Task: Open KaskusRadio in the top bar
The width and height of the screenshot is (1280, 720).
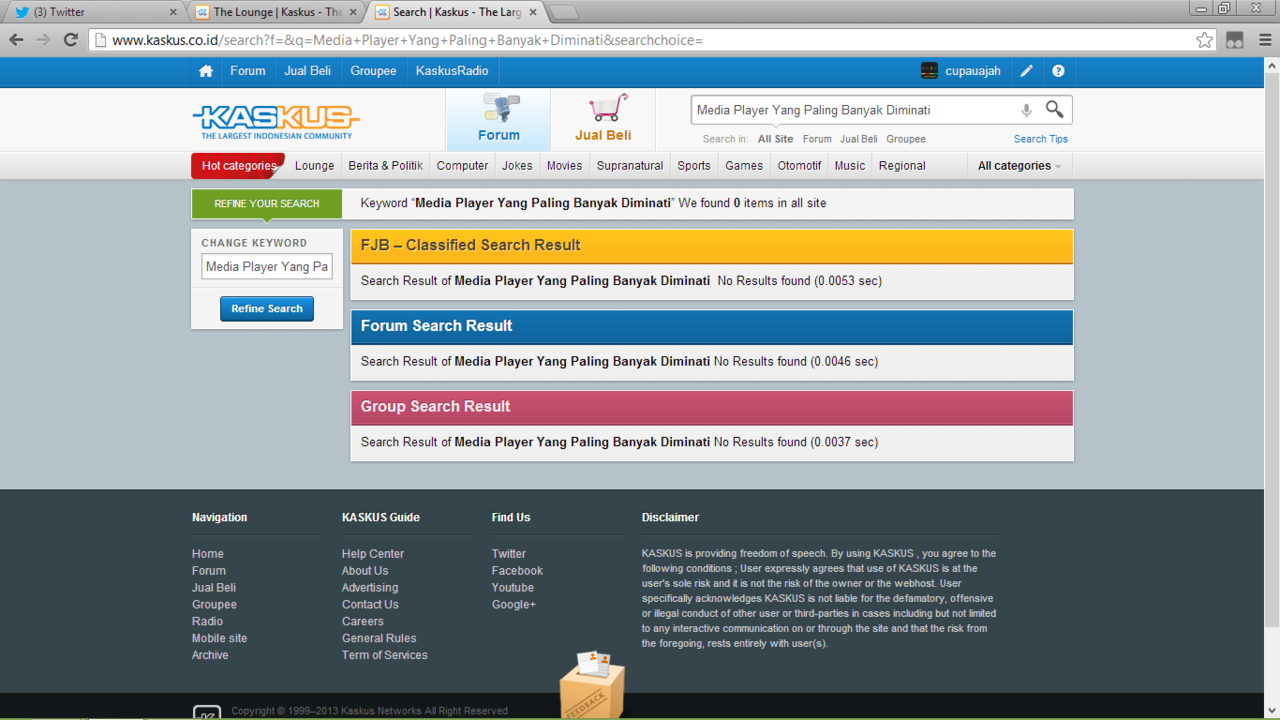Action: click(x=452, y=71)
